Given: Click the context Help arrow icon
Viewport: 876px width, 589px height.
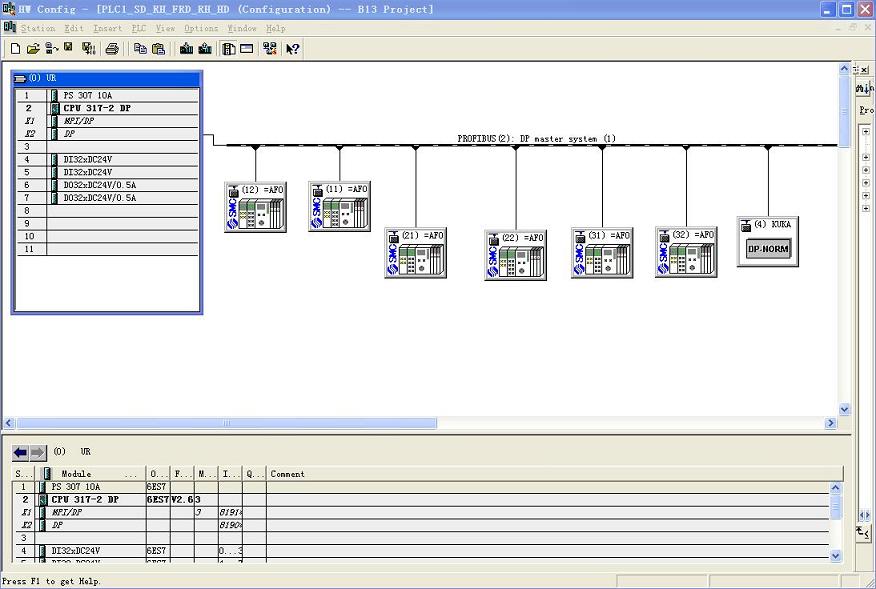Looking at the screenshot, I should [292, 48].
